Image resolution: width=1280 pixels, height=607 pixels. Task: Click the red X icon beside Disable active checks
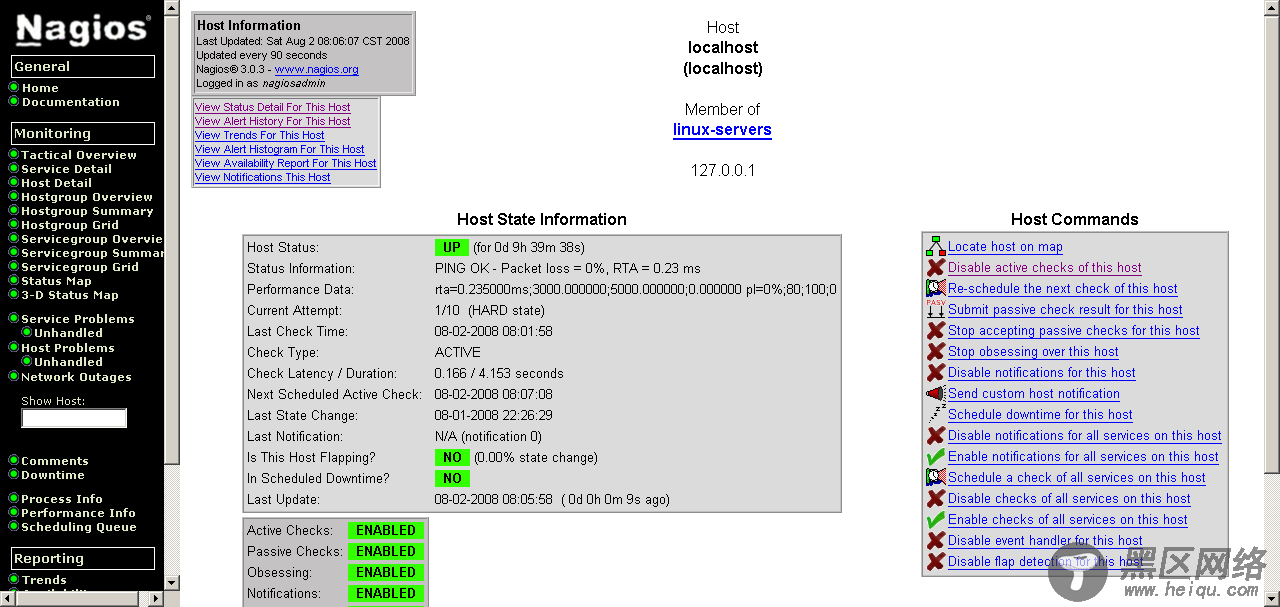coord(935,267)
